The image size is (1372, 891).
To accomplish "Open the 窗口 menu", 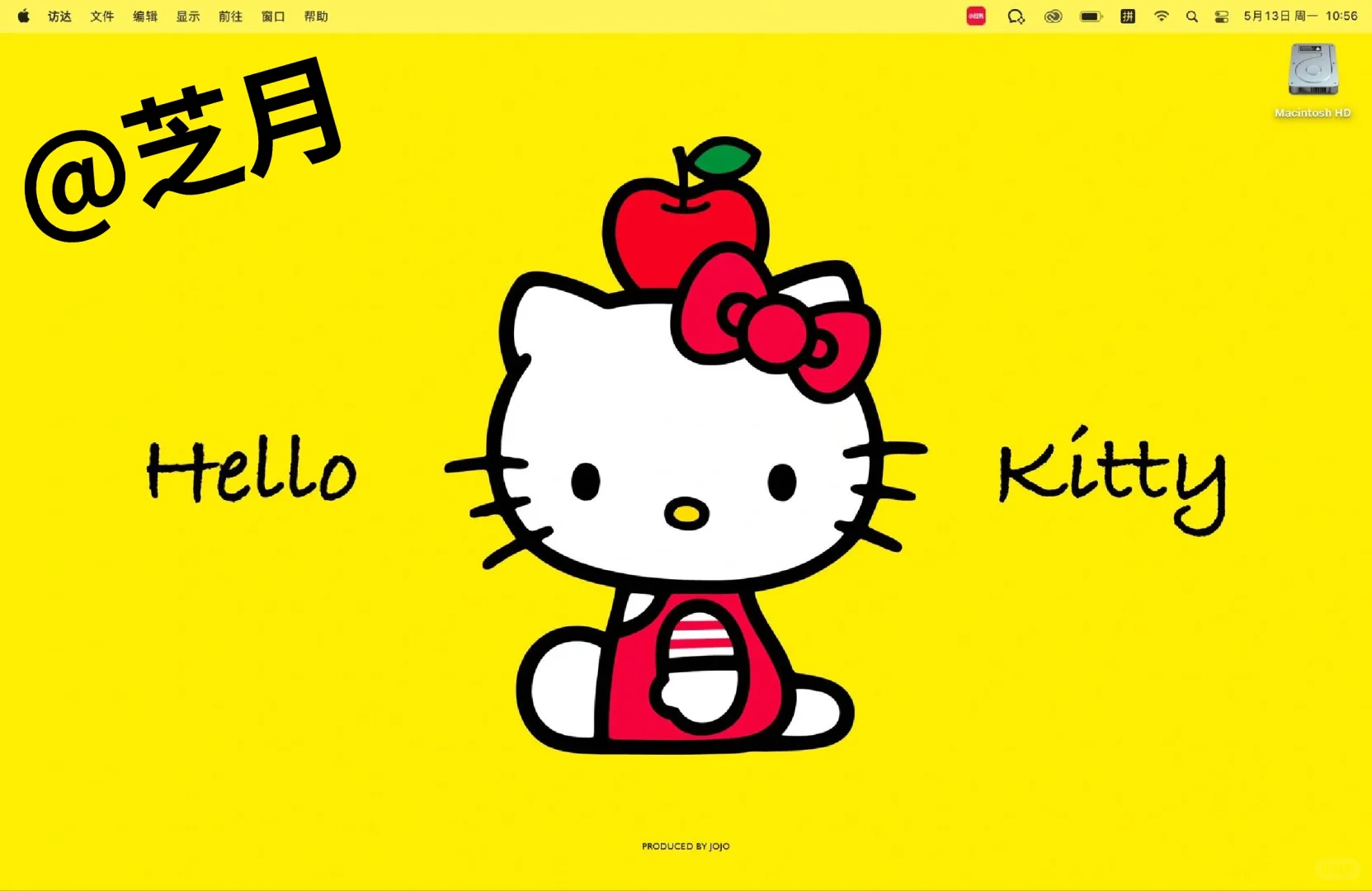I will click(x=273, y=16).
